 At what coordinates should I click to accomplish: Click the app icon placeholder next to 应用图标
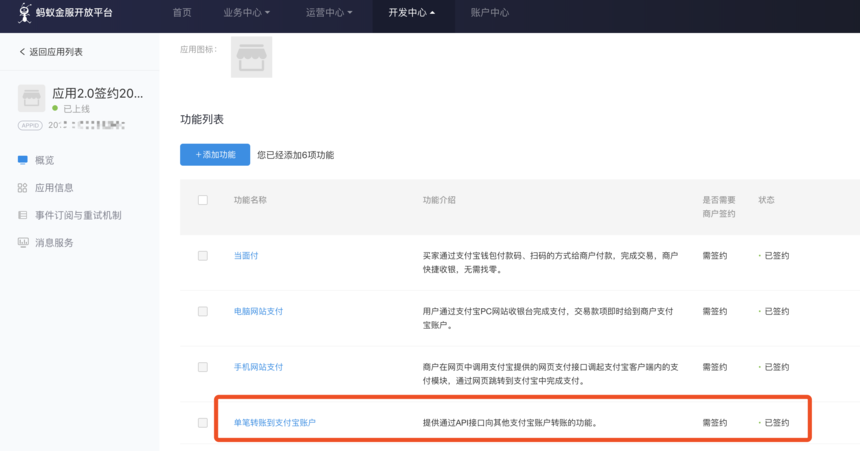tap(251, 57)
